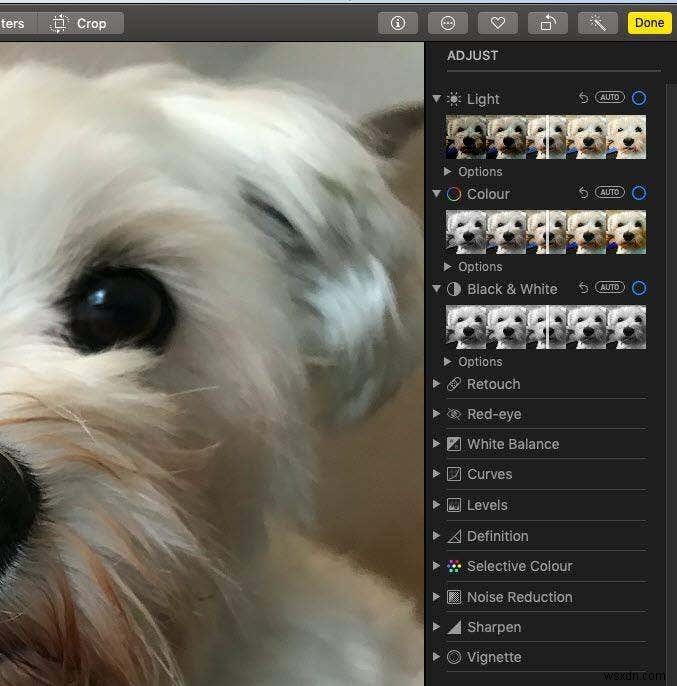Expand the Sharpen section triangle
Viewport: 677px width, 686px height.
[x=436, y=626]
